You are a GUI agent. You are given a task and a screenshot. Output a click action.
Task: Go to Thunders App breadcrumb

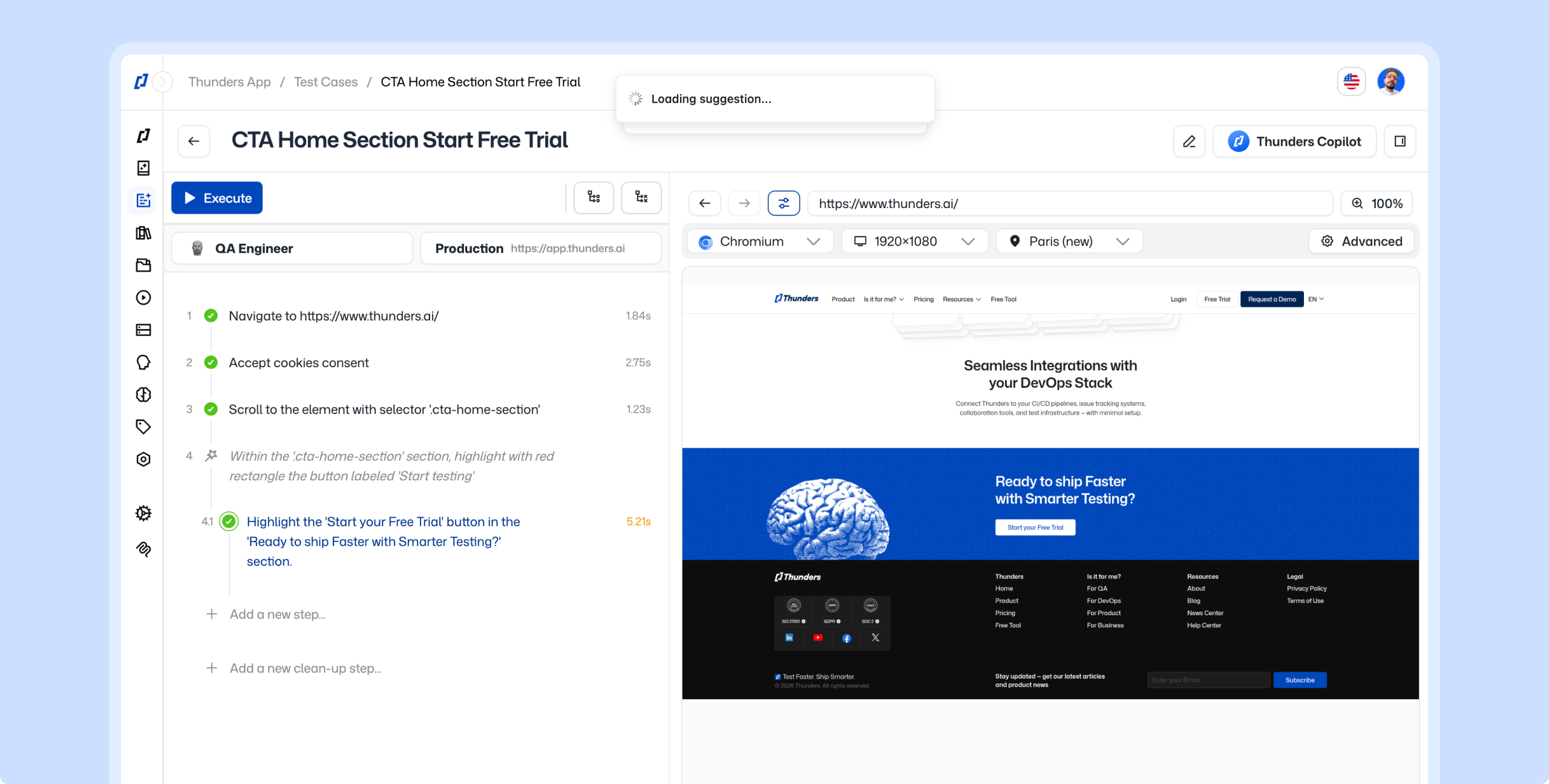pos(229,82)
